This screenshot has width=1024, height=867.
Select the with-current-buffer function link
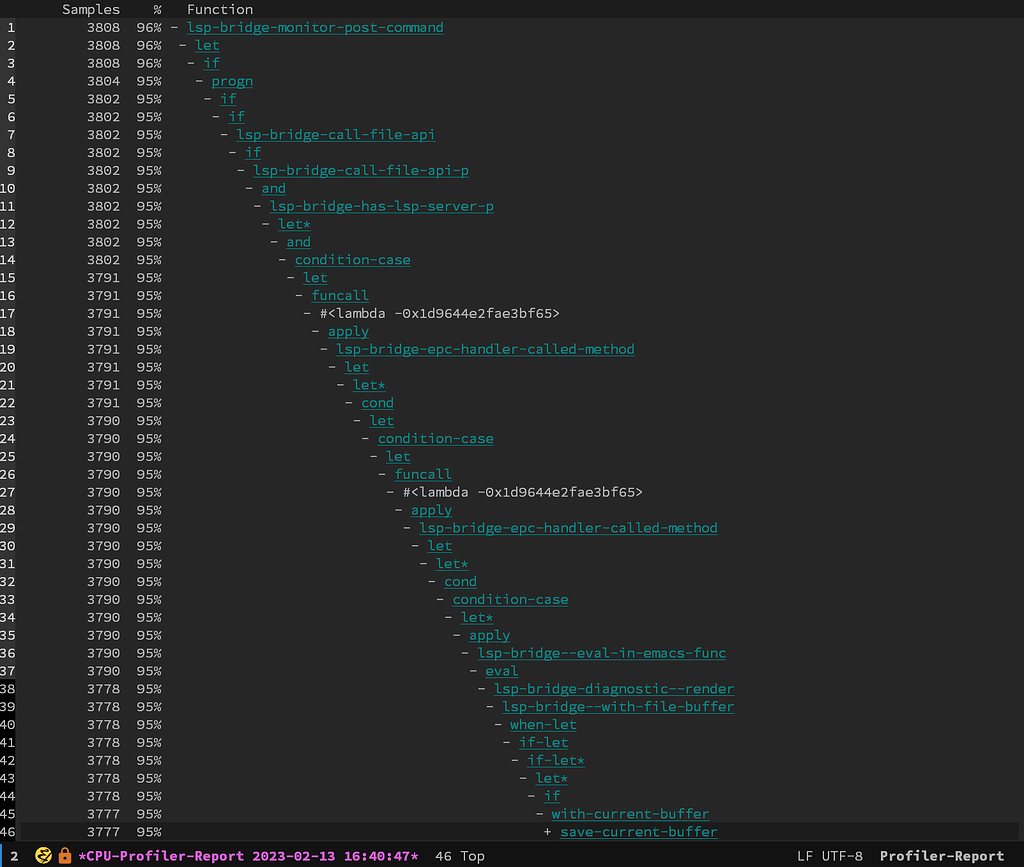[629, 814]
